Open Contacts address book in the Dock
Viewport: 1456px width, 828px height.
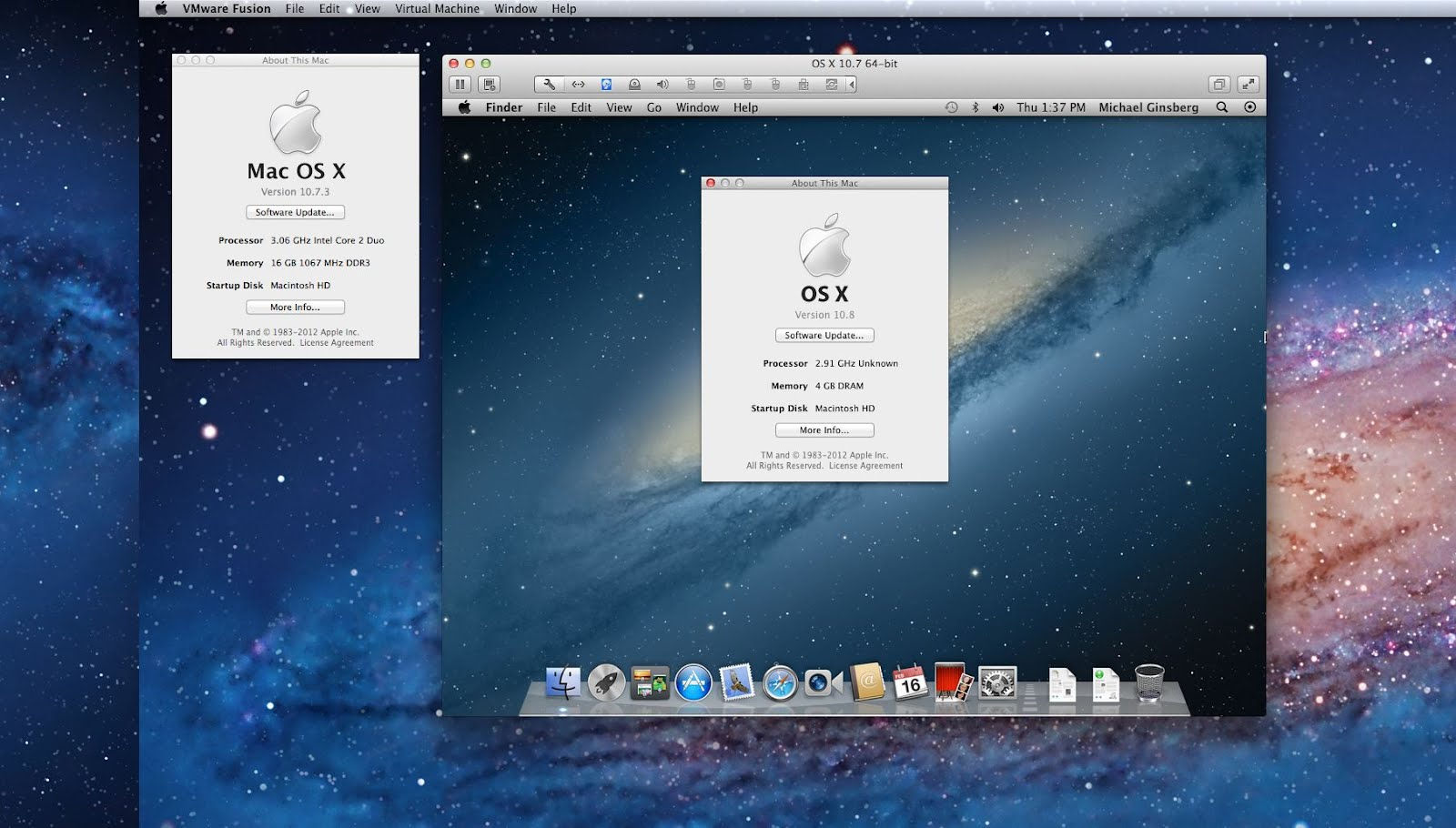coord(866,682)
